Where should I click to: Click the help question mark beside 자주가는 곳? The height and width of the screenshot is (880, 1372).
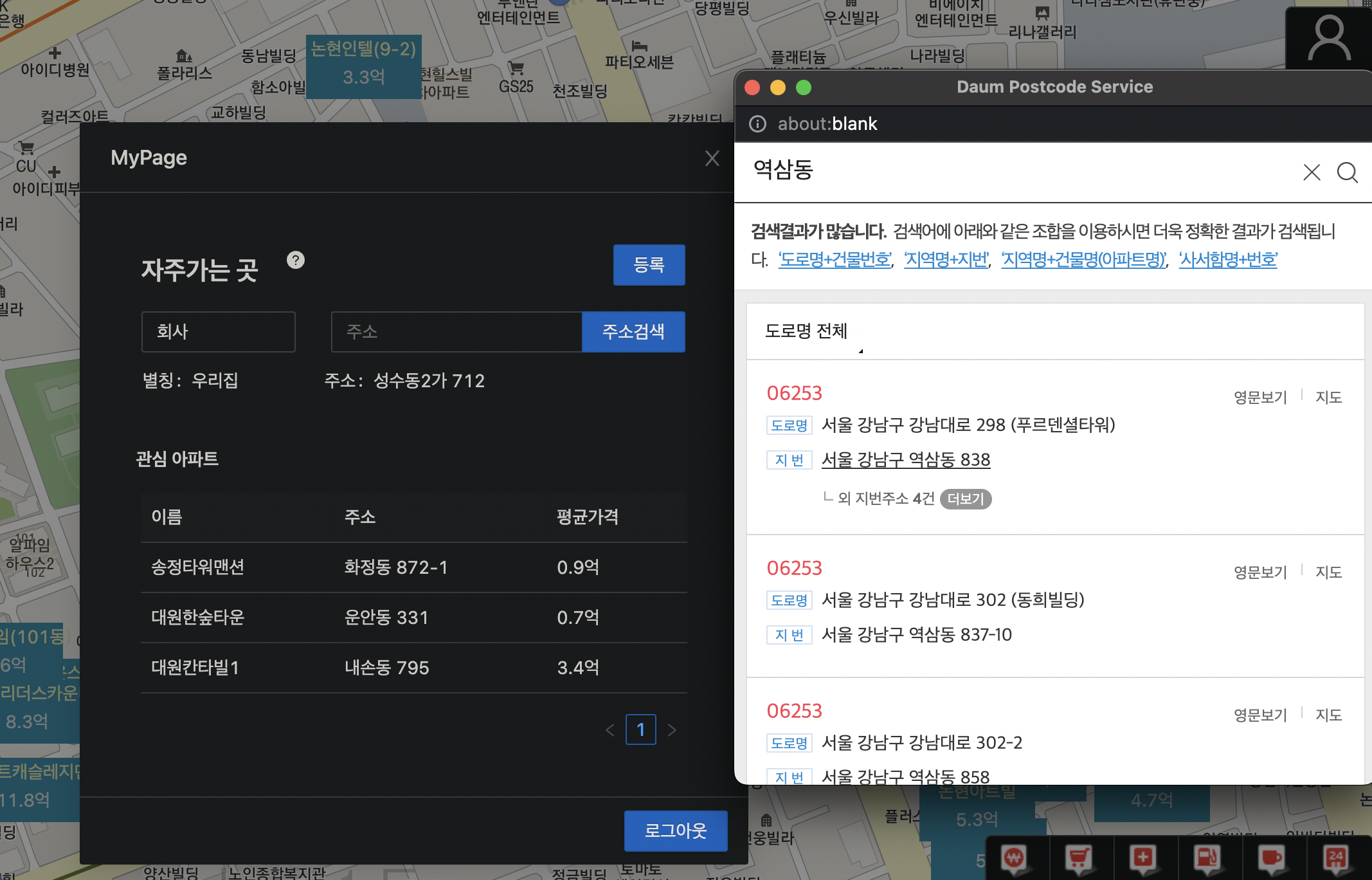[296, 260]
